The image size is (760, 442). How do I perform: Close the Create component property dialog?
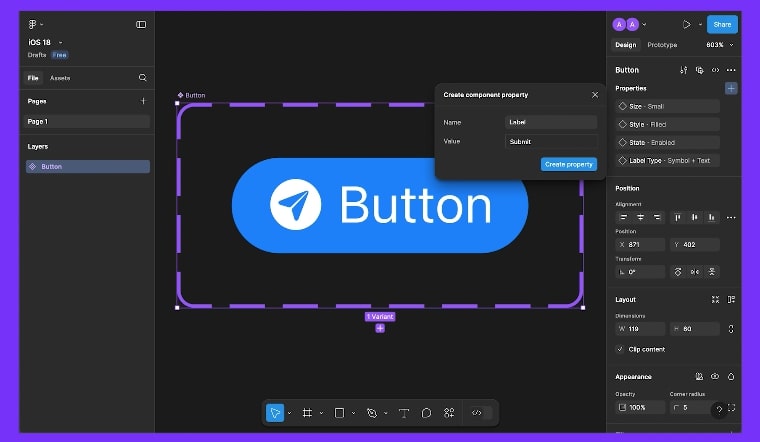[x=595, y=95]
